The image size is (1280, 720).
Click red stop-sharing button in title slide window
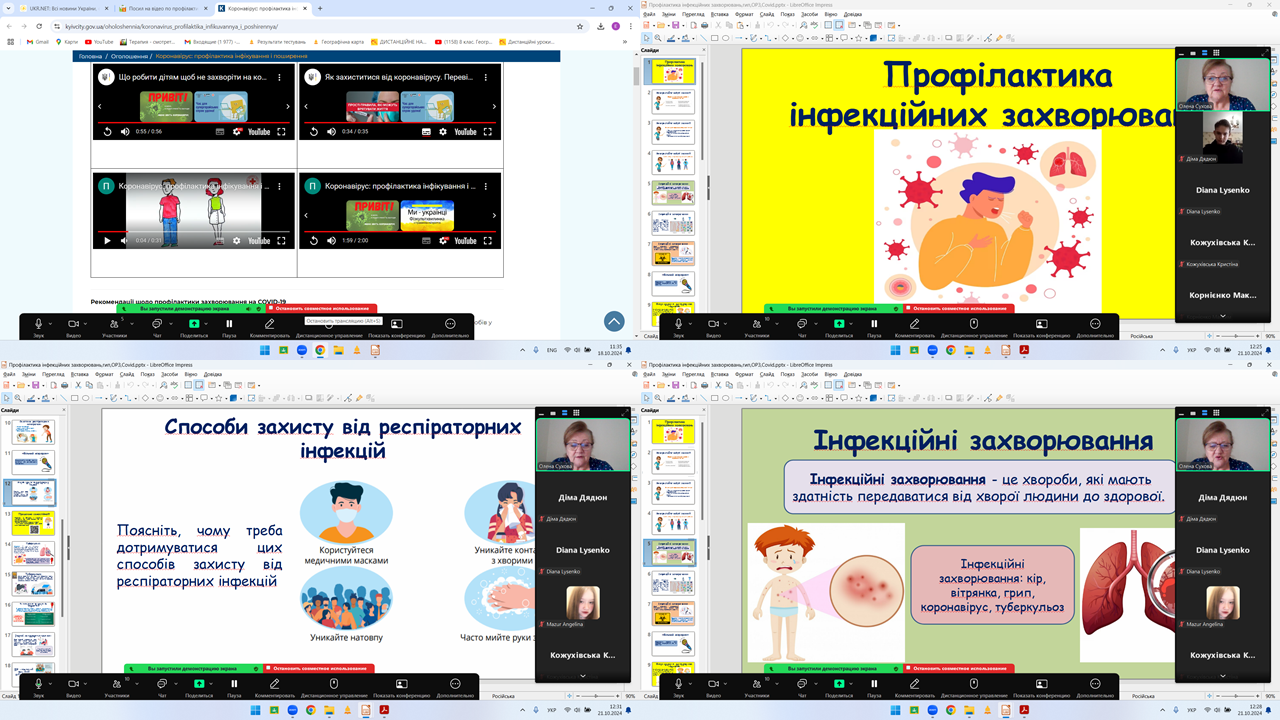pos(960,309)
